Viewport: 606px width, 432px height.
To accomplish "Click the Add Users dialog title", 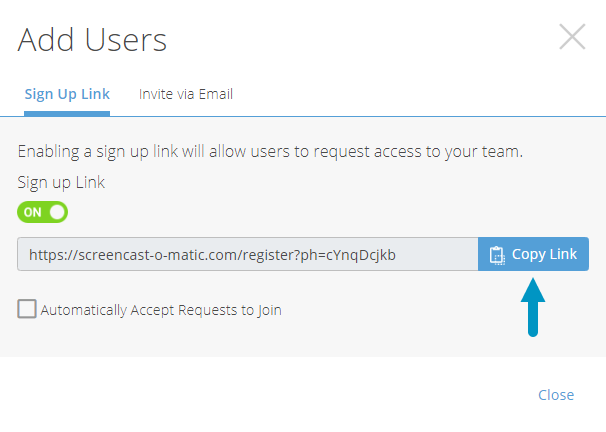I will [92, 40].
